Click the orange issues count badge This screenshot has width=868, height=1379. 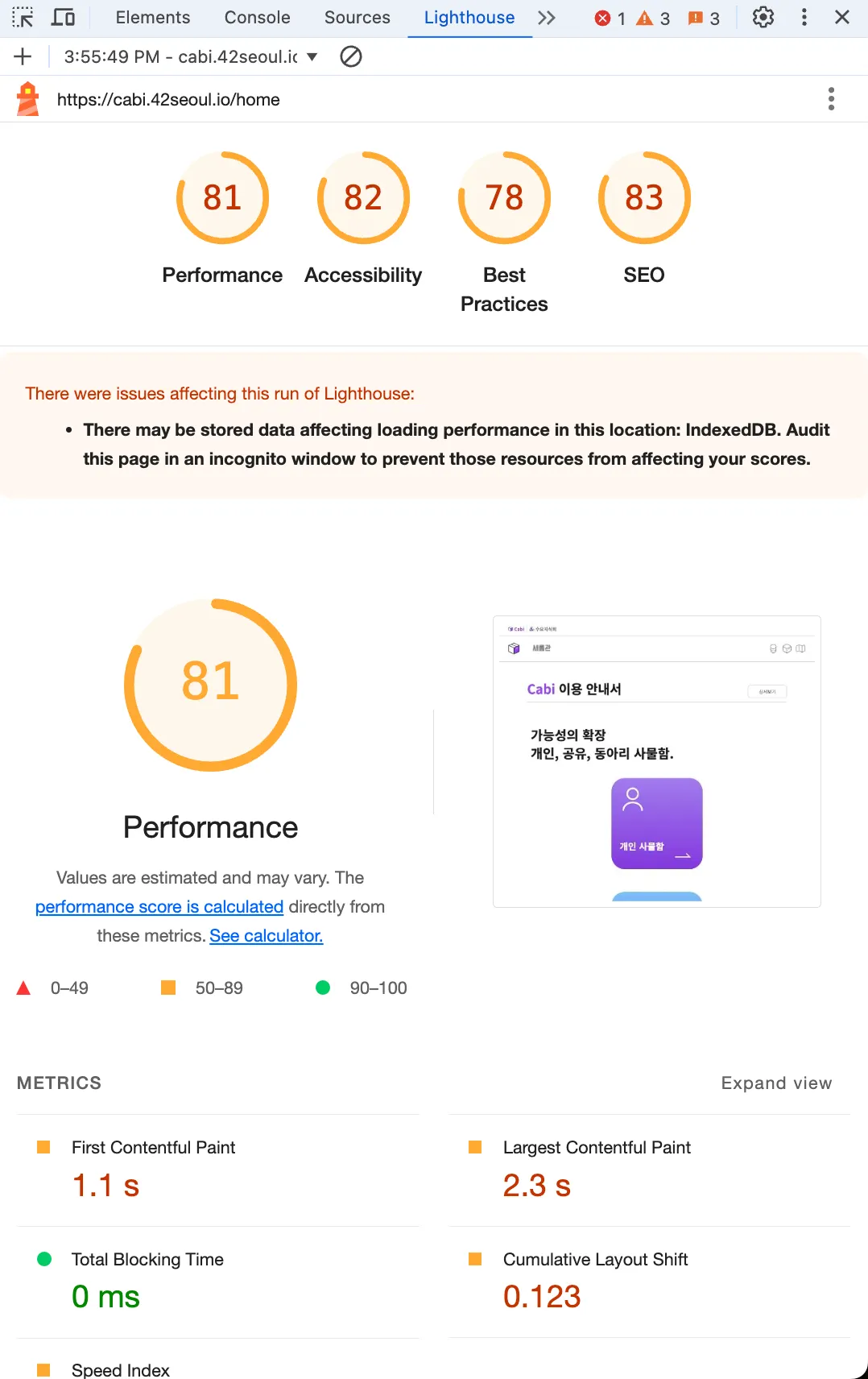[704, 19]
